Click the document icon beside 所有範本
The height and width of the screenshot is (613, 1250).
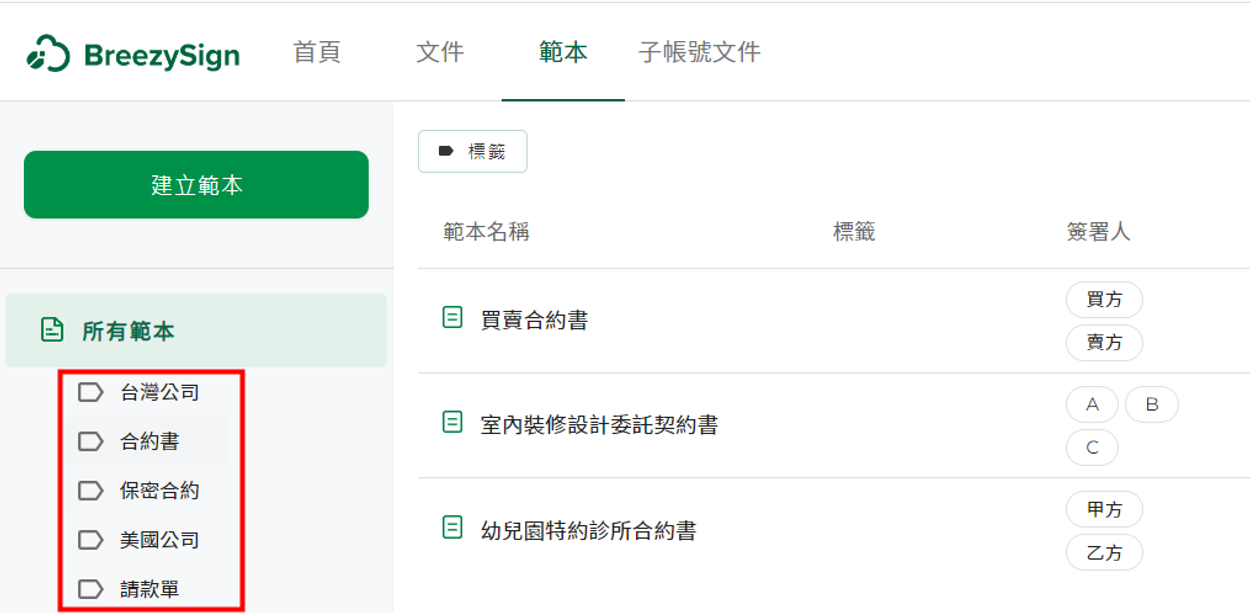[x=52, y=330]
